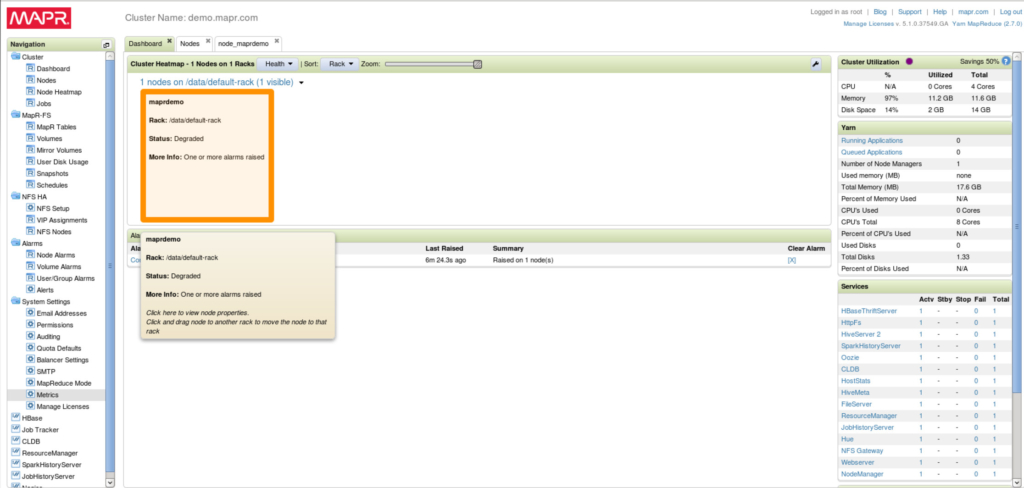
Task: Click the CLDB MapR icon in navigation
Action: click(x=16, y=441)
